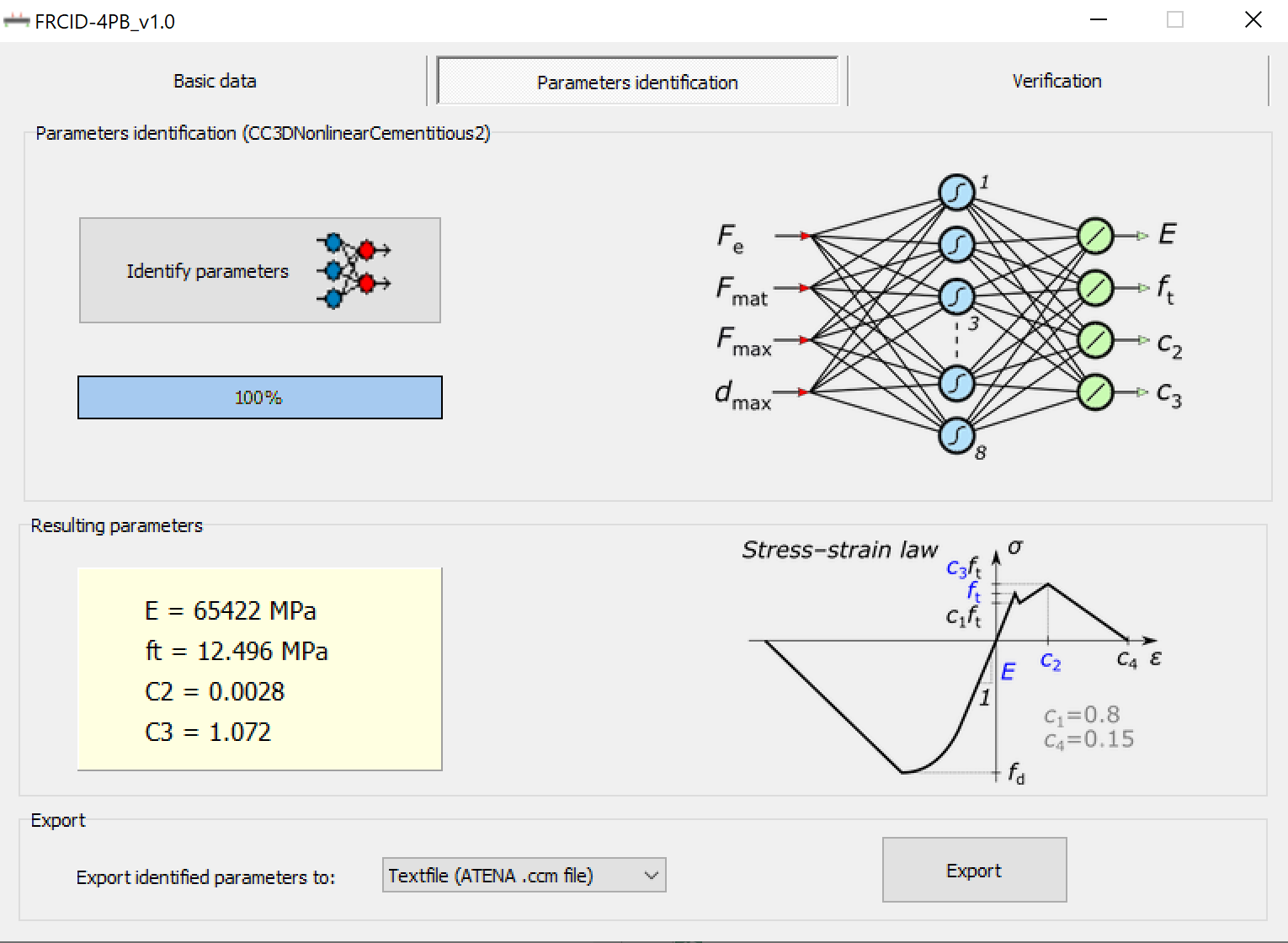Click the yellow resulting parameters box
The height and width of the screenshot is (943, 1288).
[259, 669]
